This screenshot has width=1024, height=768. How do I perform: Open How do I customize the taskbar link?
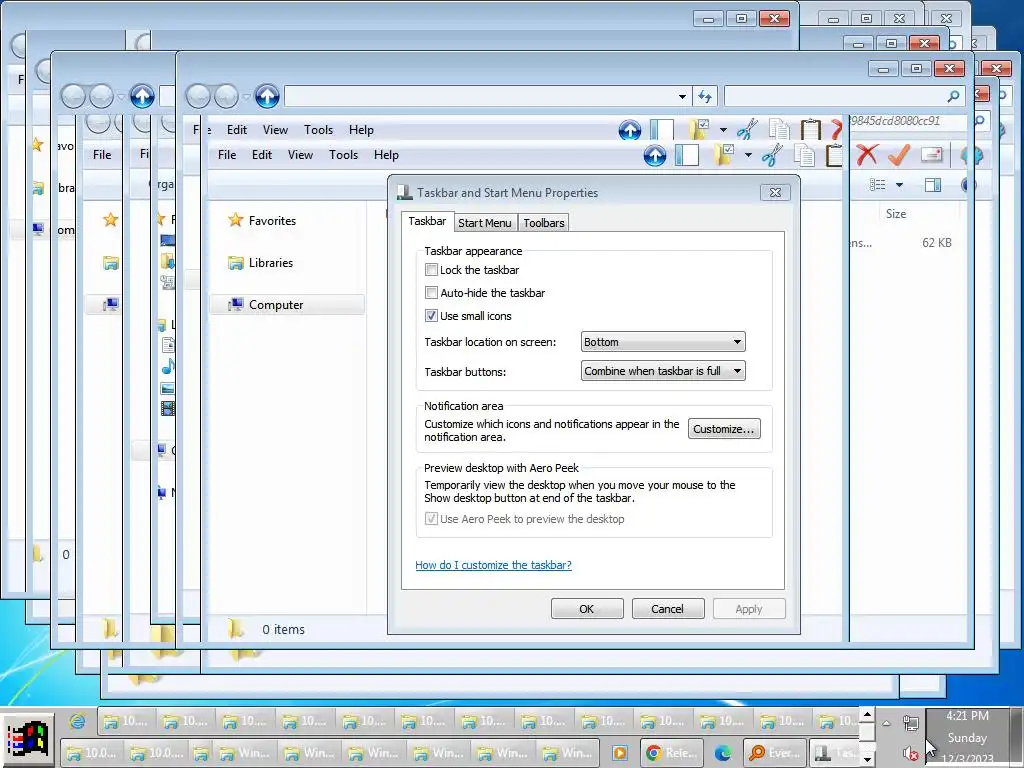pyautogui.click(x=493, y=565)
